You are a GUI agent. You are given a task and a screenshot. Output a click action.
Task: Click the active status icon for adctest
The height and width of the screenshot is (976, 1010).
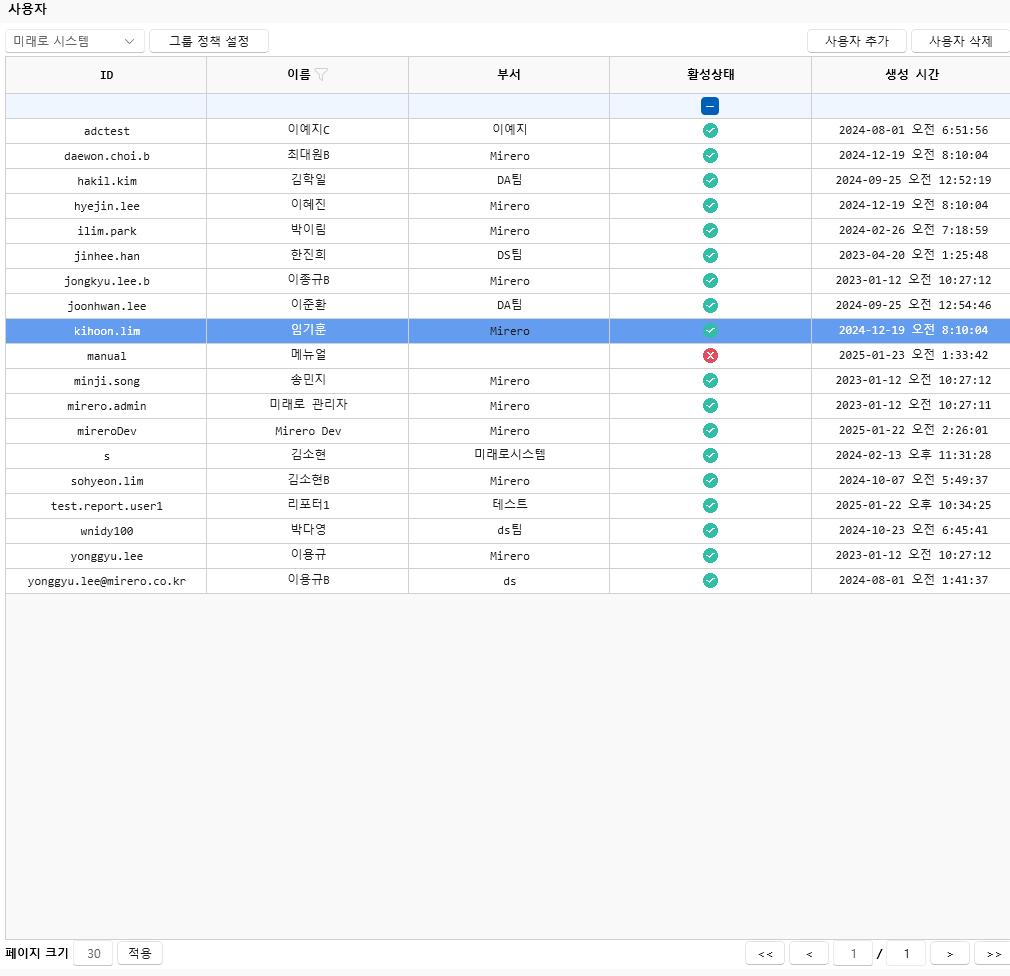tap(710, 131)
